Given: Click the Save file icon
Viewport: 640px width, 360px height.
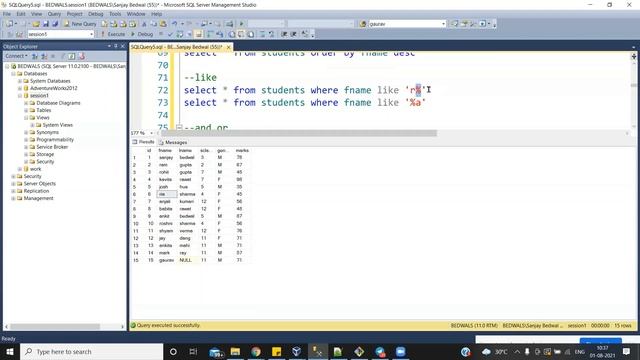Looking at the screenshot, I should pyautogui.click(x=46, y=24).
